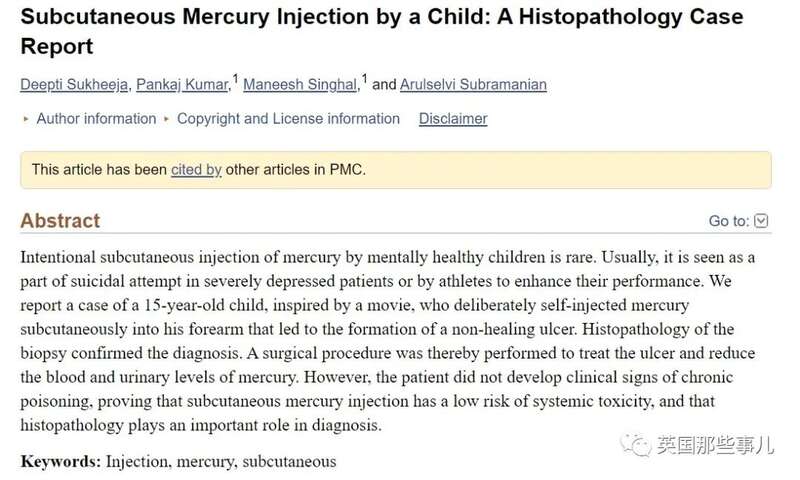Image resolution: width=800 pixels, height=480 pixels.
Task: Expand the Author information section
Action: (96, 119)
